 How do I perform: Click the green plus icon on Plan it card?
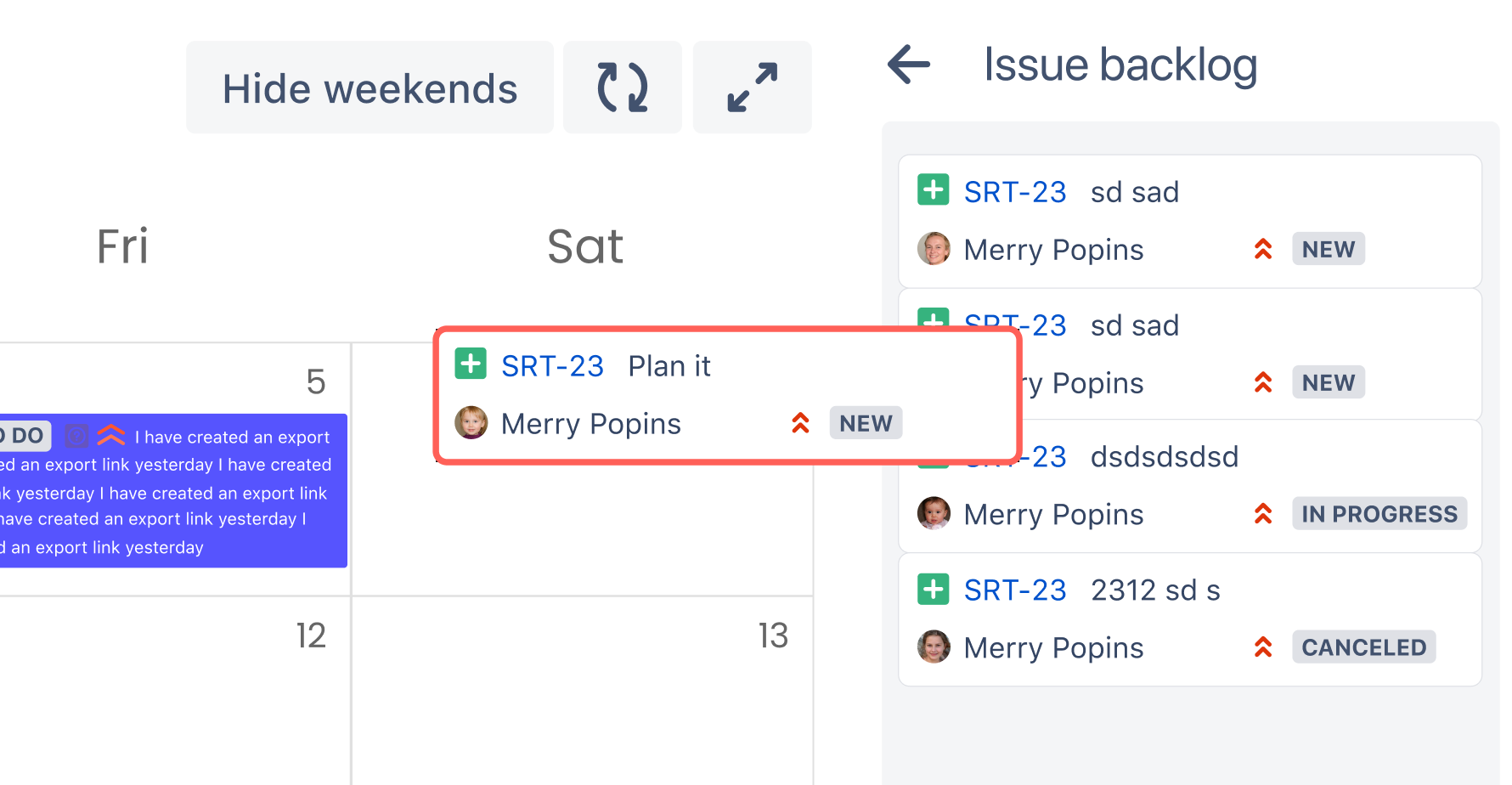point(471,364)
